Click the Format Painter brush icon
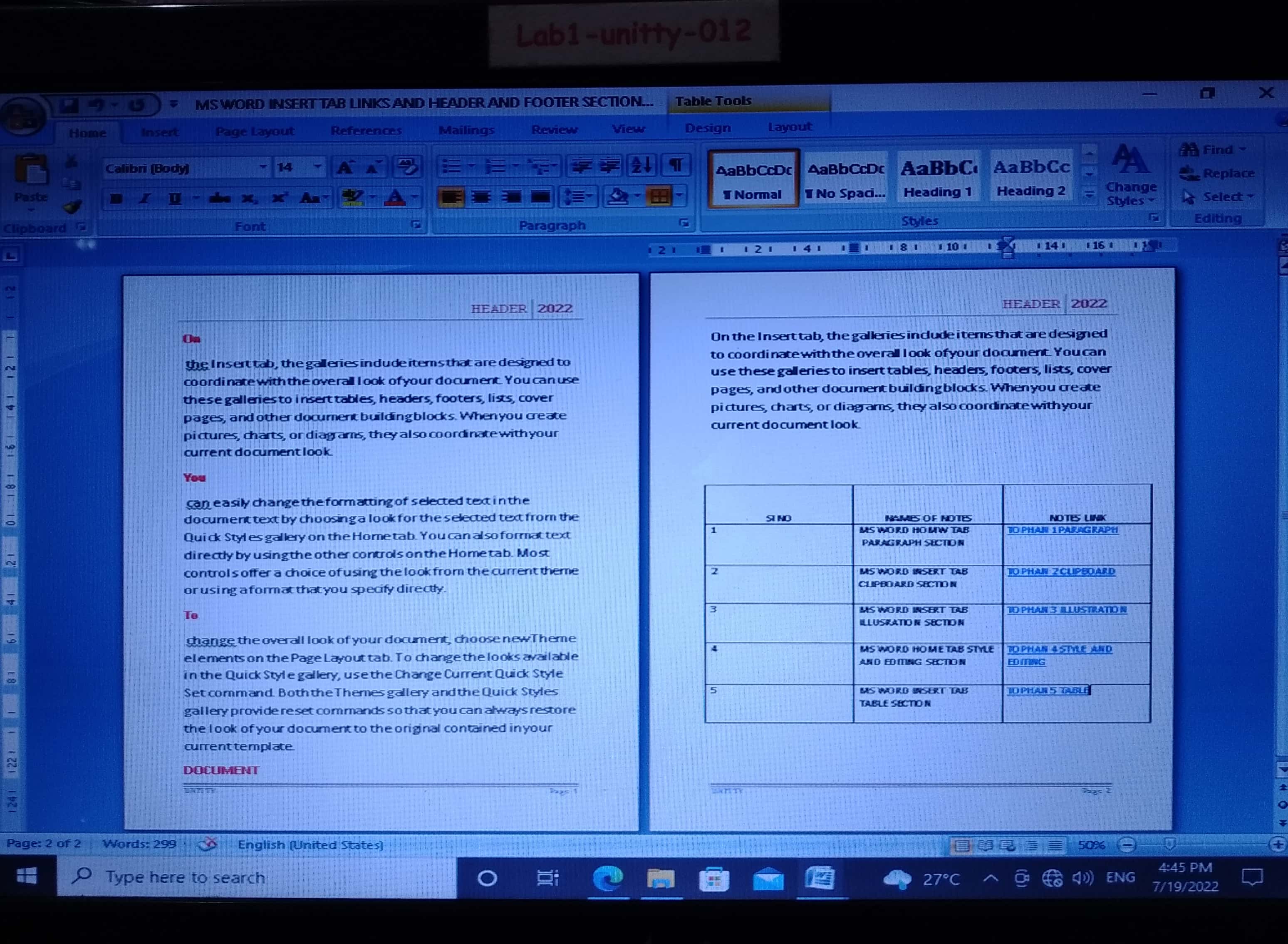1288x944 pixels. pos(72,206)
